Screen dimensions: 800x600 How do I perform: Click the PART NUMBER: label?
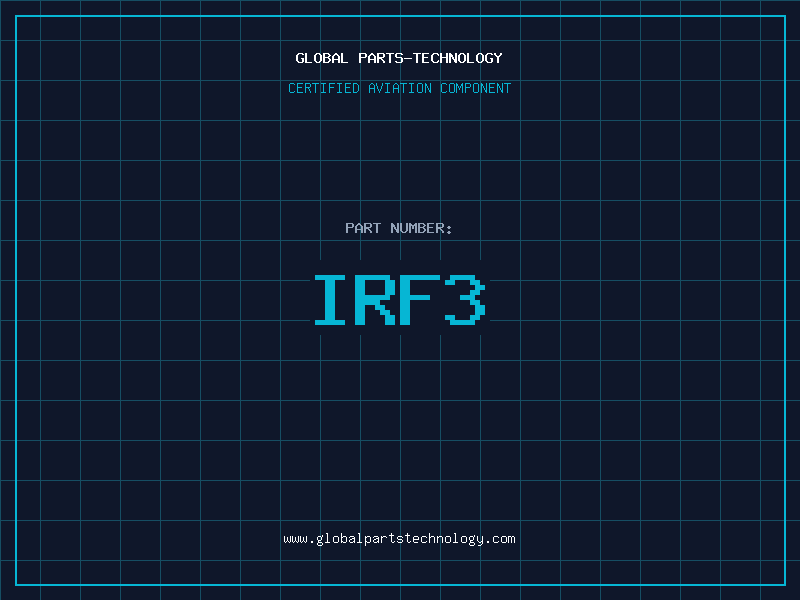[x=399, y=228]
